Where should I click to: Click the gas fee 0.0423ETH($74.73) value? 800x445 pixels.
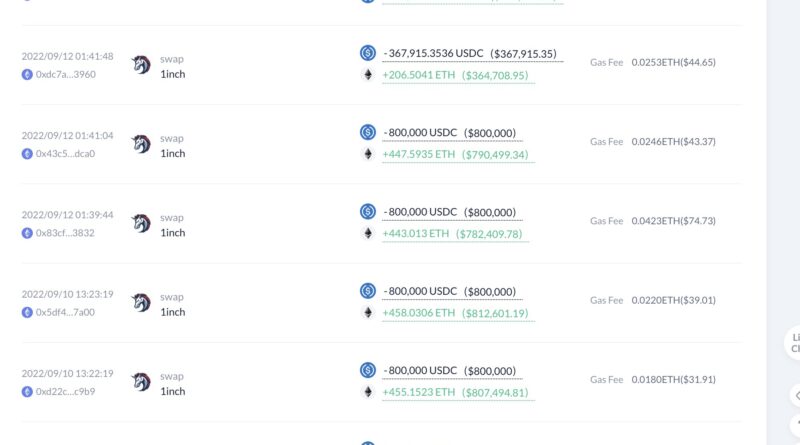point(673,221)
